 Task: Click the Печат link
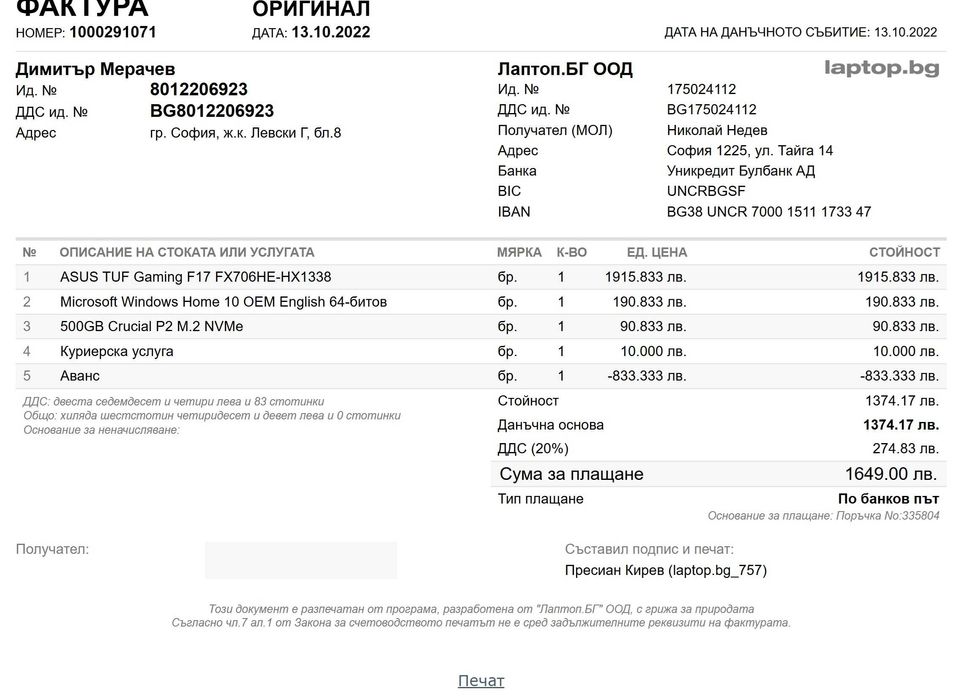click(480, 680)
